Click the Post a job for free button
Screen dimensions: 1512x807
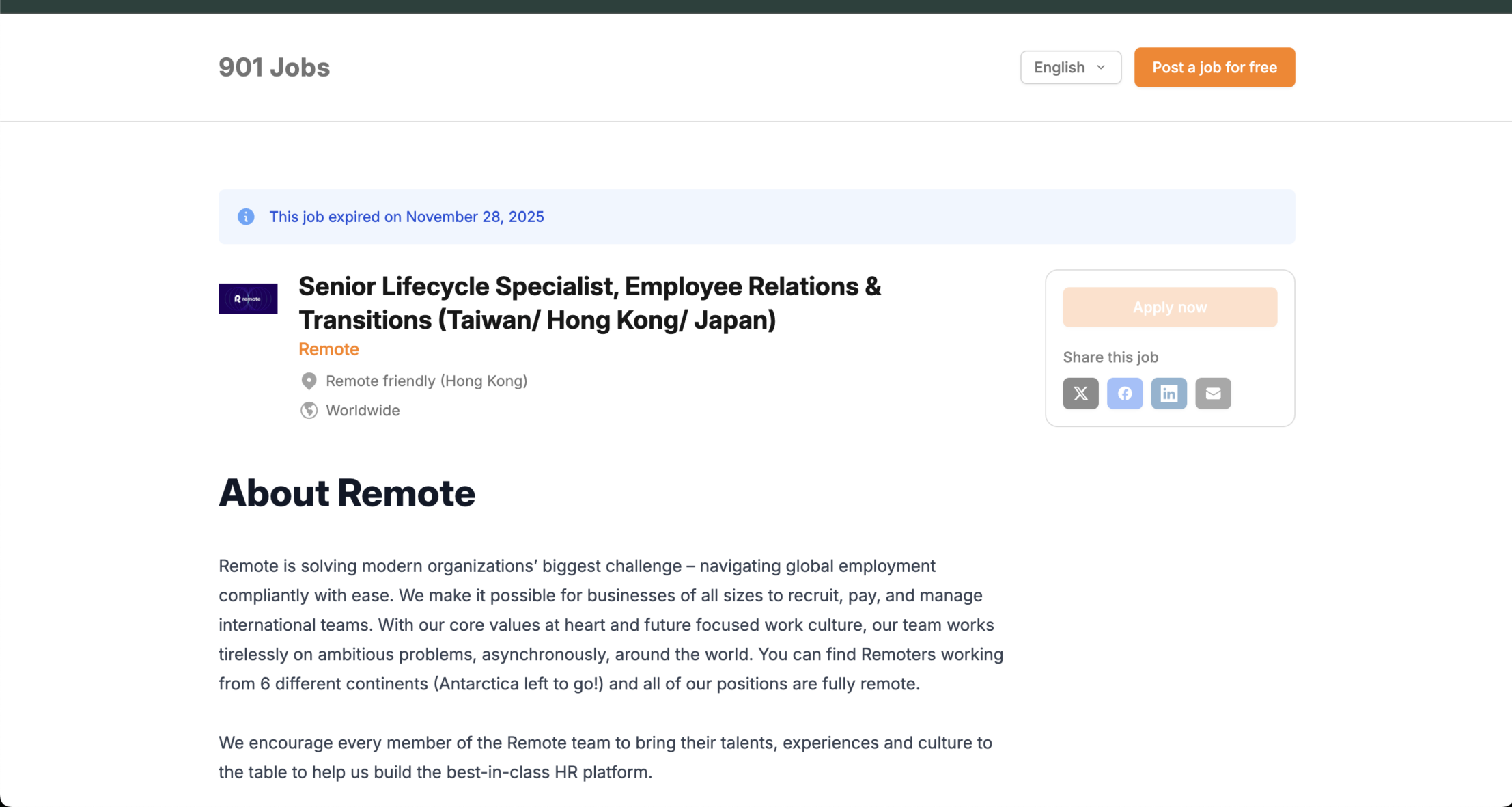(x=1214, y=68)
